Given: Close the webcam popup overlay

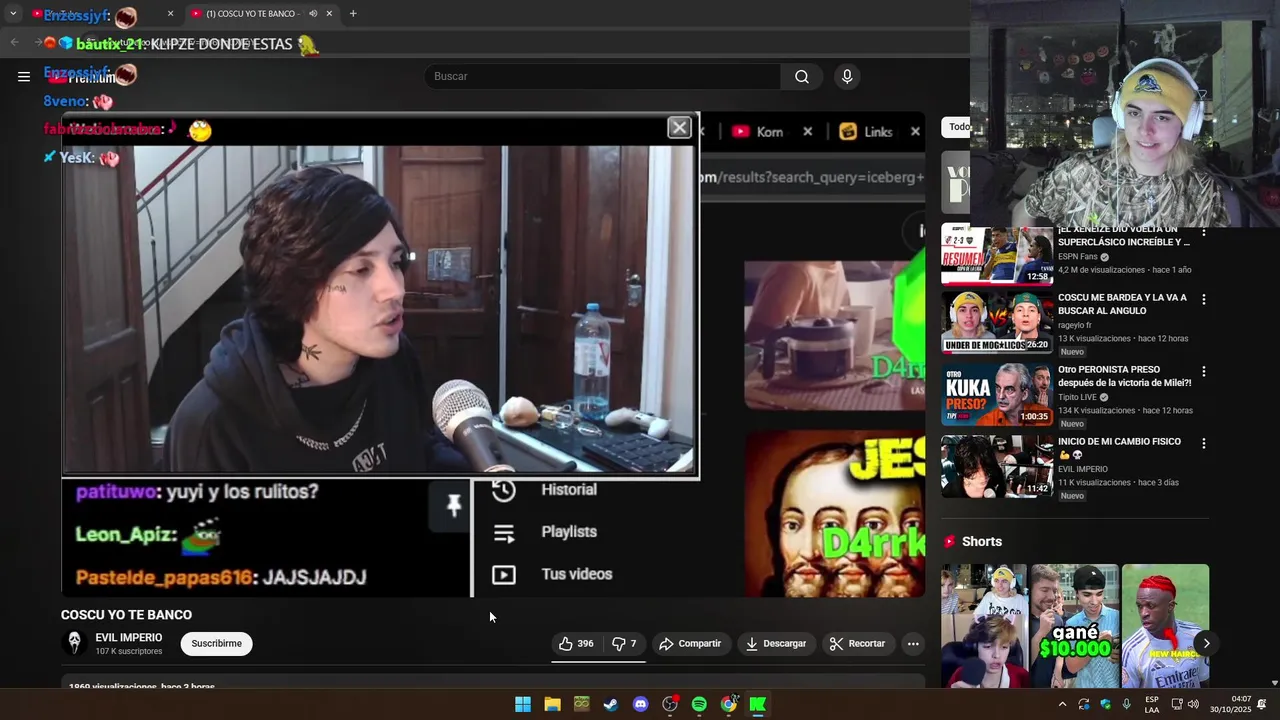Looking at the screenshot, I should pos(679,127).
